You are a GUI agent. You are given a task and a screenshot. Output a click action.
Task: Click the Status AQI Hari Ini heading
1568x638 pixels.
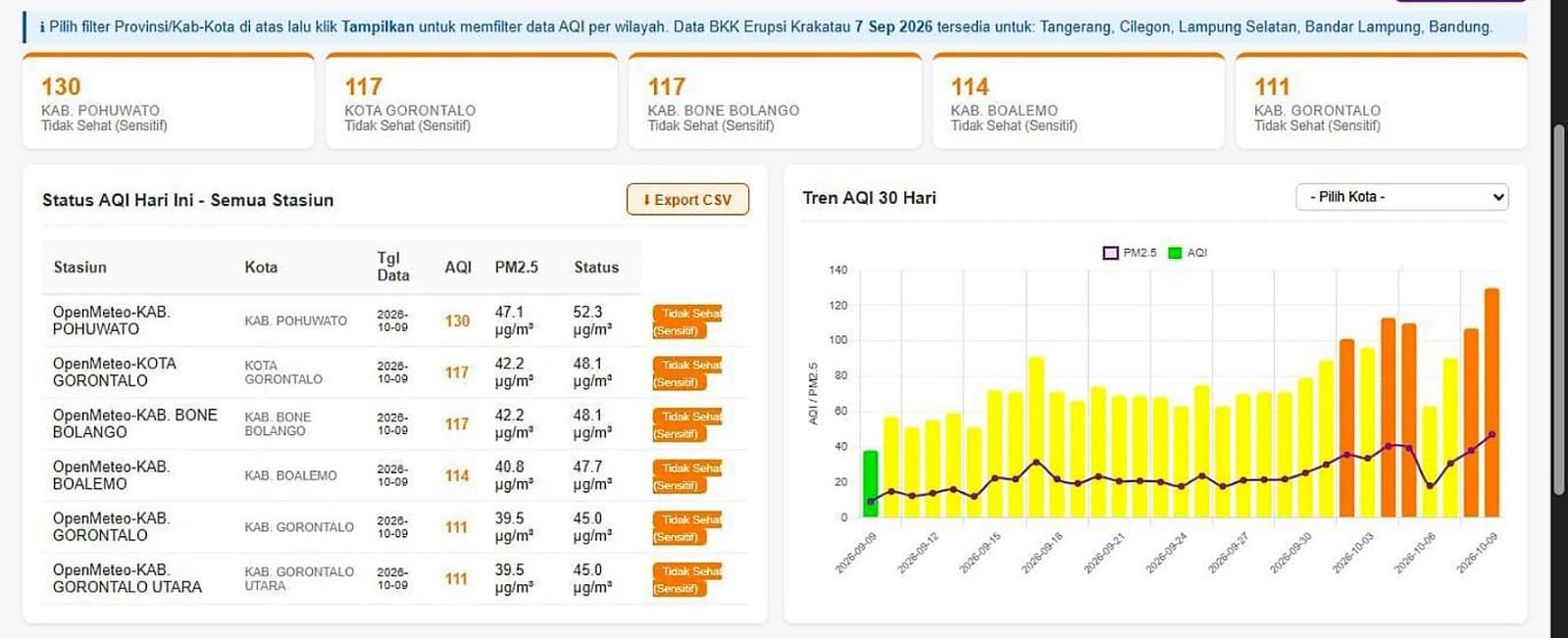click(x=187, y=200)
